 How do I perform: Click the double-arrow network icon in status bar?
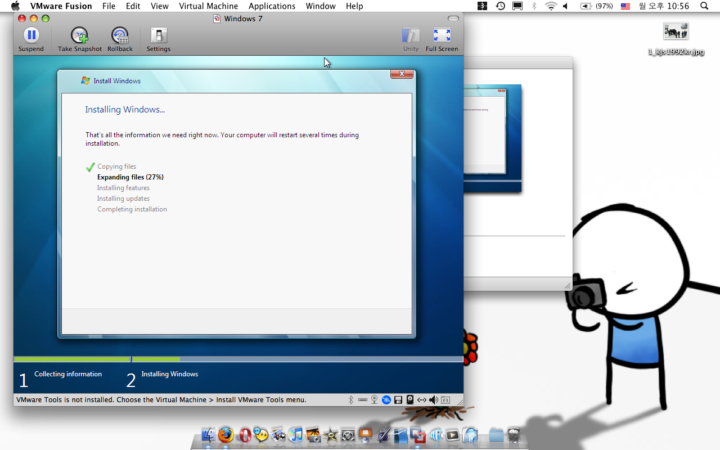pos(422,400)
